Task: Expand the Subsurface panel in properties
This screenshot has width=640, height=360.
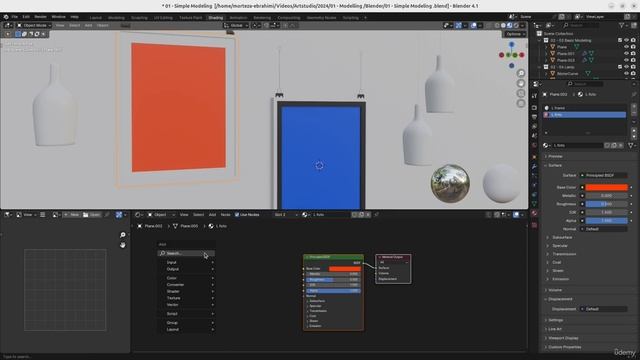Action: pyautogui.click(x=562, y=238)
